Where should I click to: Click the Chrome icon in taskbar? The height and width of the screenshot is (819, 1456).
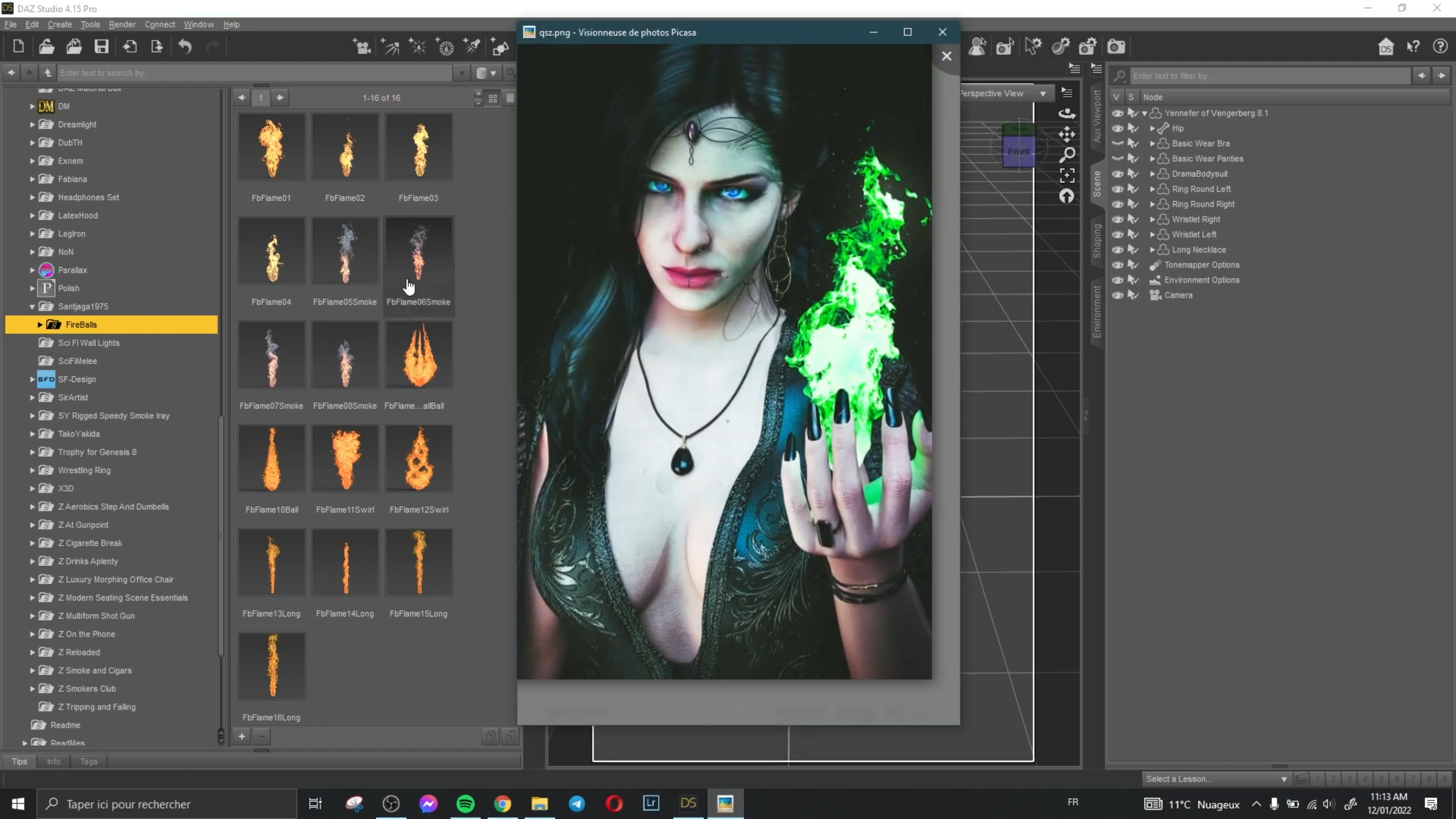point(502,803)
